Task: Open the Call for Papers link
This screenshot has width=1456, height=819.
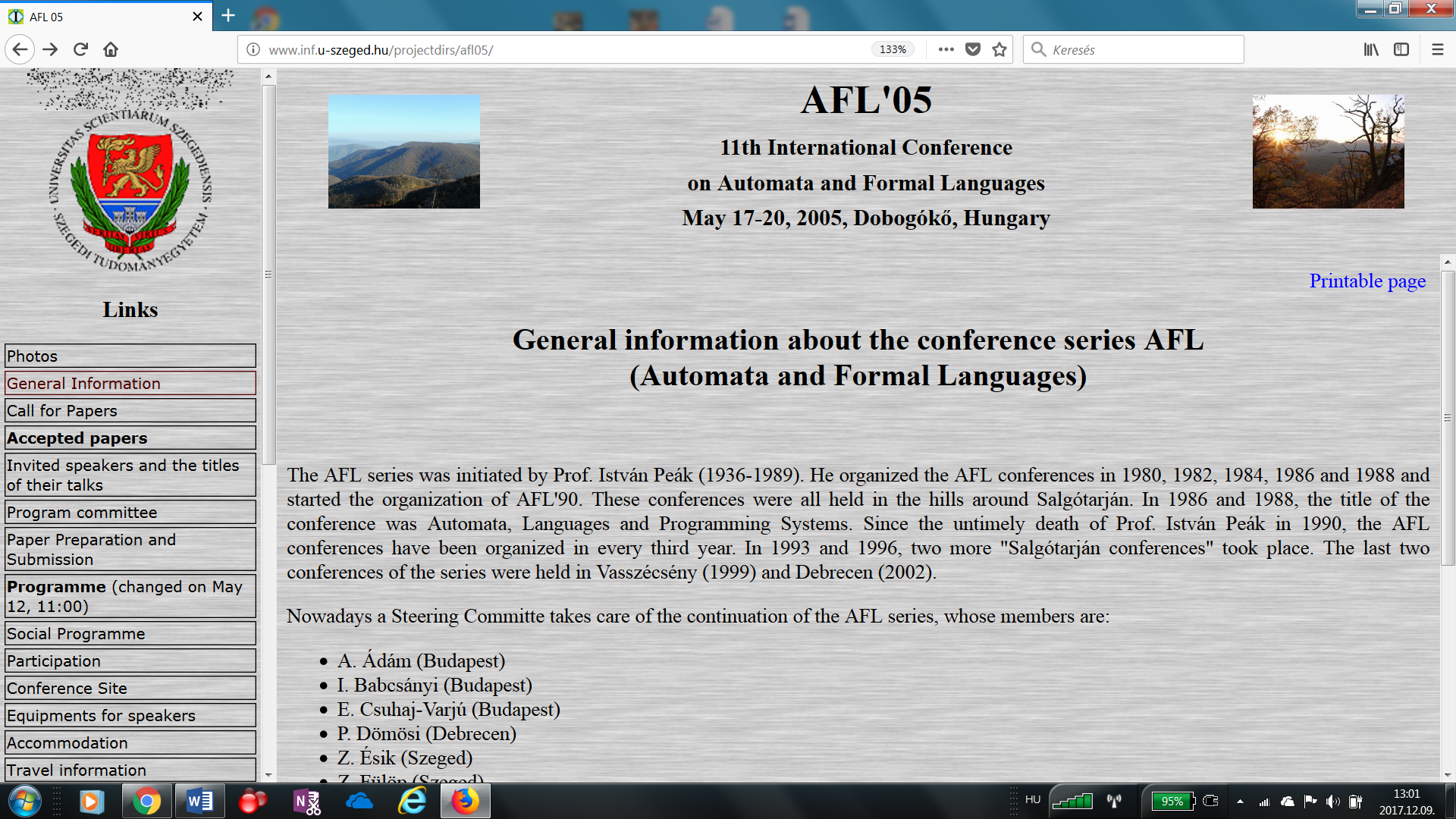Action: [62, 411]
